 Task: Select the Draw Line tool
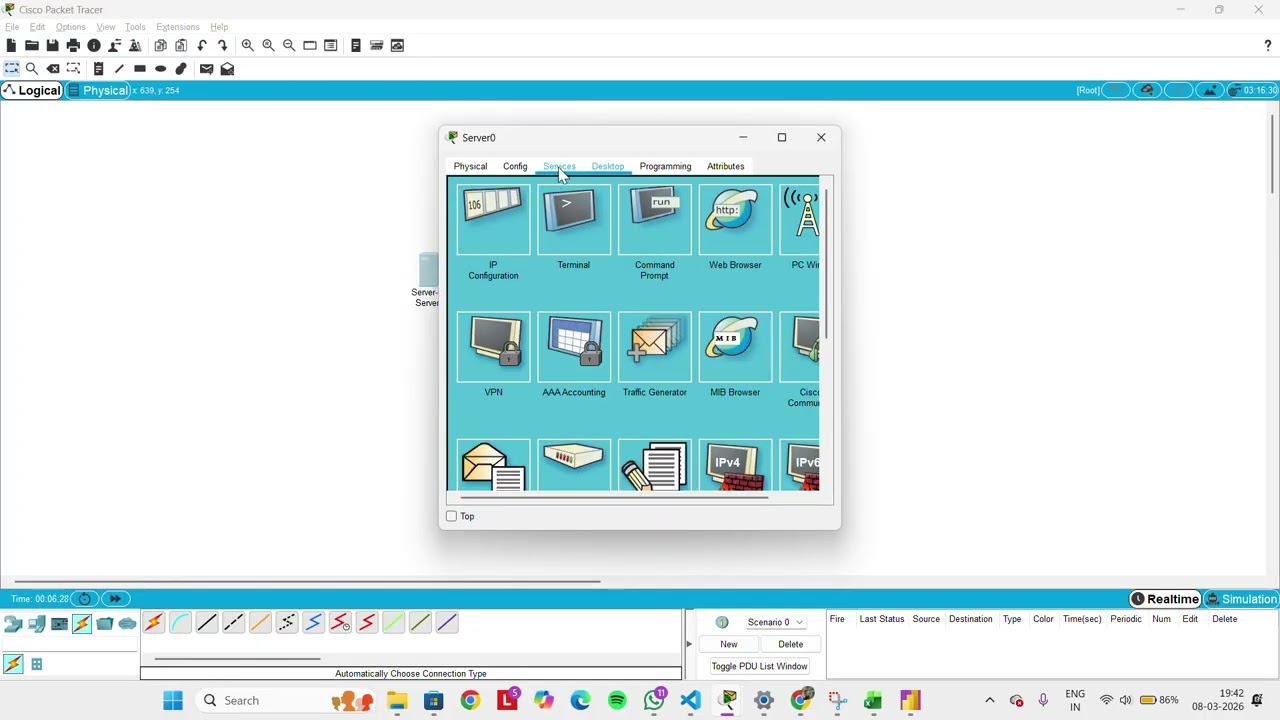coord(119,69)
